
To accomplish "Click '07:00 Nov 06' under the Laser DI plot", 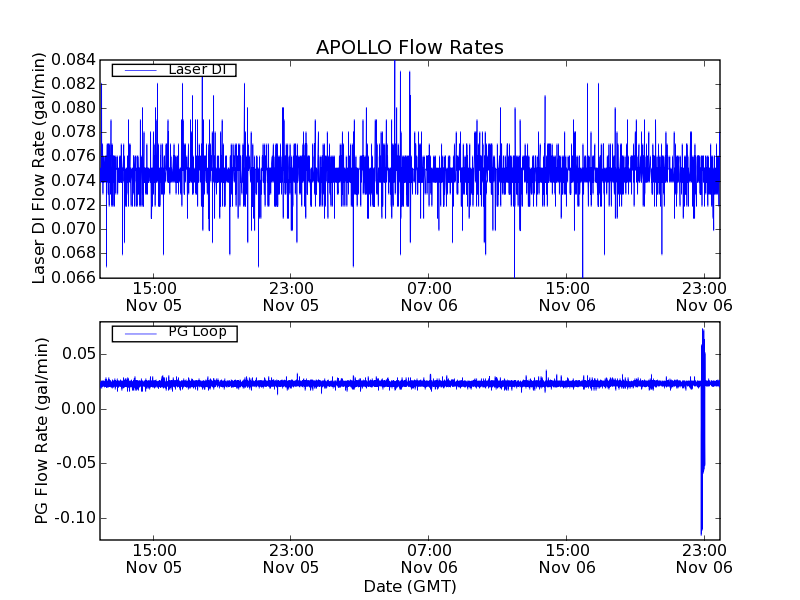I will click(429, 297).
